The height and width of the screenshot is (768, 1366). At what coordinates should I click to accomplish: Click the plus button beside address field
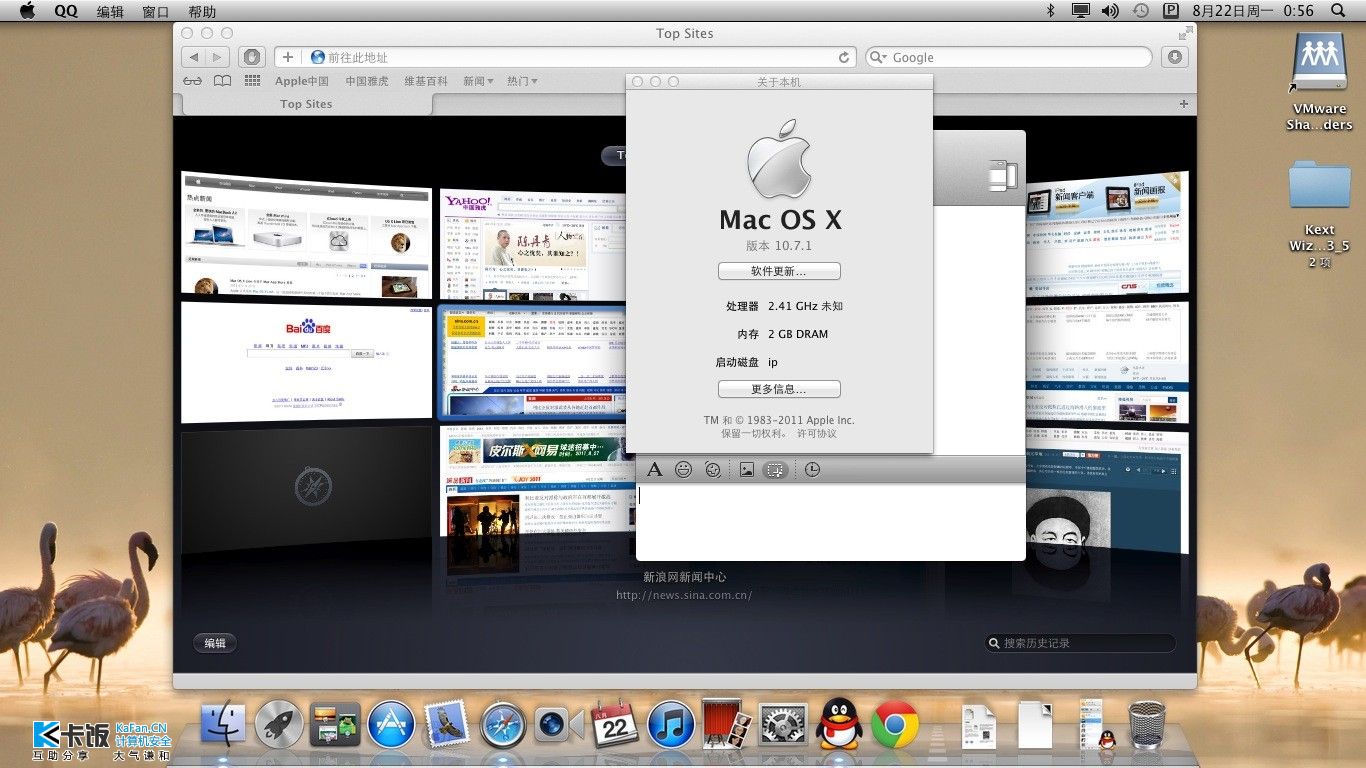(x=288, y=58)
